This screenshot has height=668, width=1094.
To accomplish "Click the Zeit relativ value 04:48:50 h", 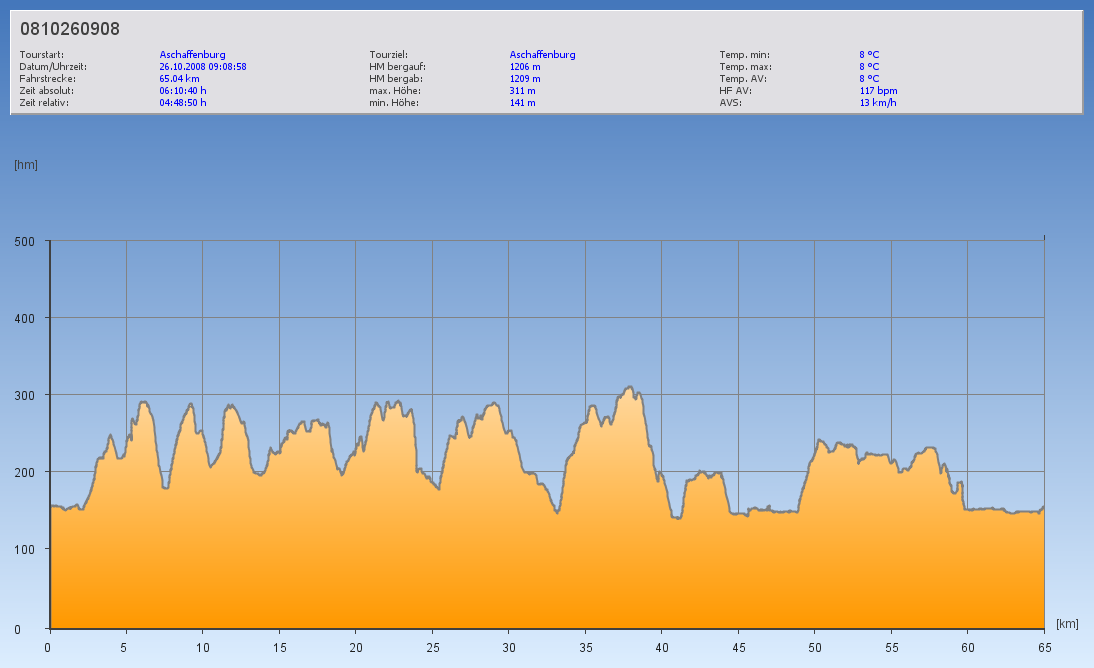I will (x=183, y=102).
